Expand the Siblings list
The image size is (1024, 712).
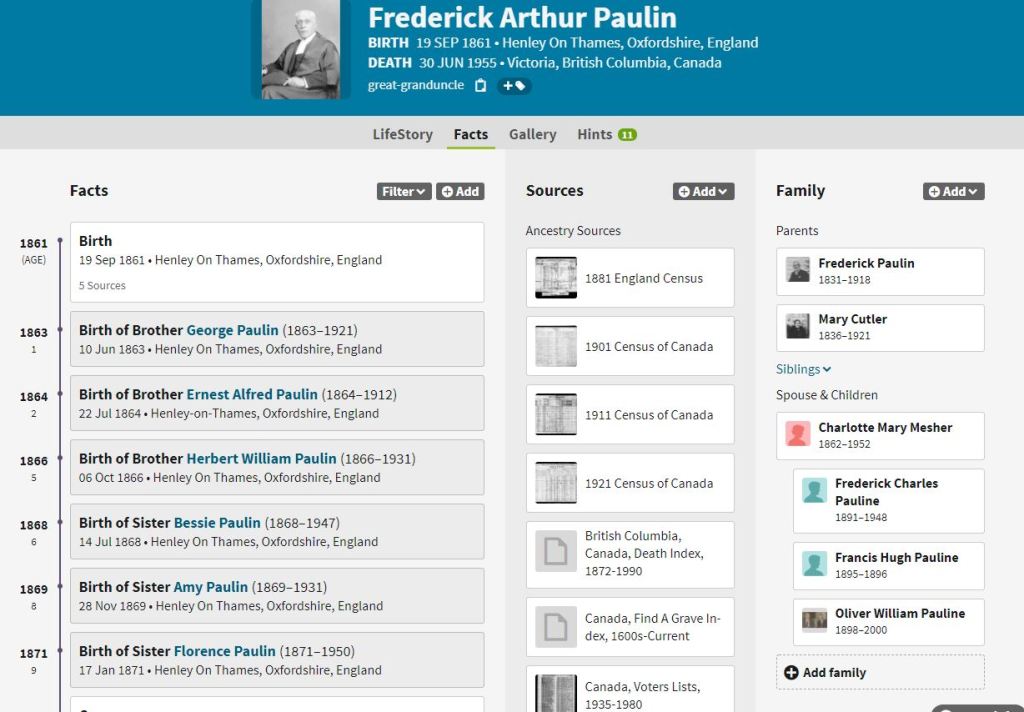coord(804,369)
